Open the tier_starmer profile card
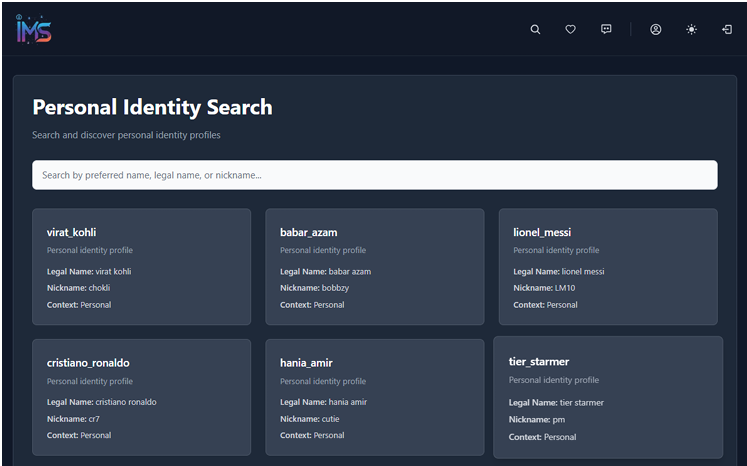This screenshot has height=466, width=747. [607, 397]
